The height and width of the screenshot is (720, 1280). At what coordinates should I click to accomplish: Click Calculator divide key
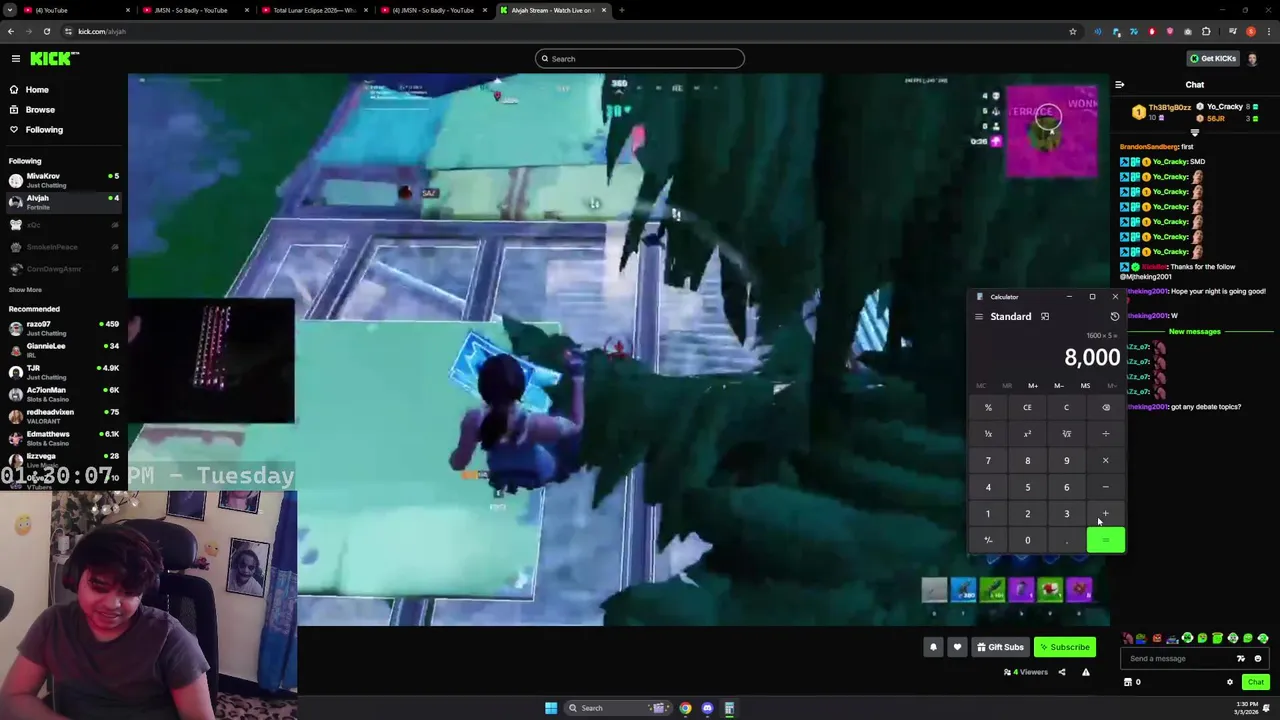(x=1106, y=434)
